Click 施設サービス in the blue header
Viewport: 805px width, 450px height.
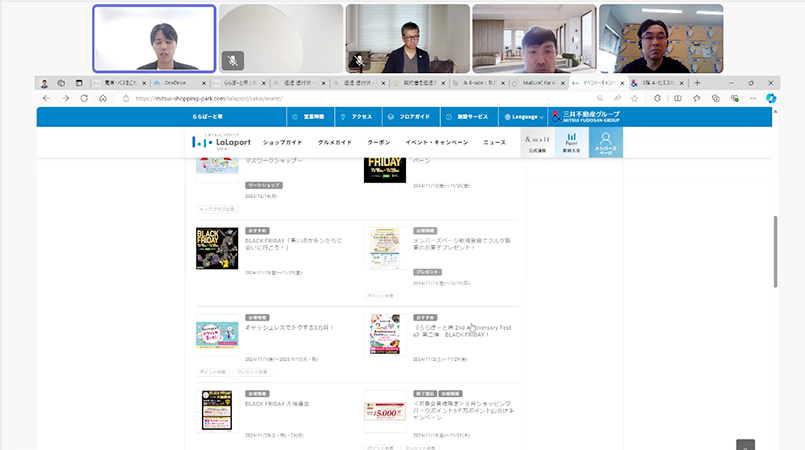click(x=469, y=117)
